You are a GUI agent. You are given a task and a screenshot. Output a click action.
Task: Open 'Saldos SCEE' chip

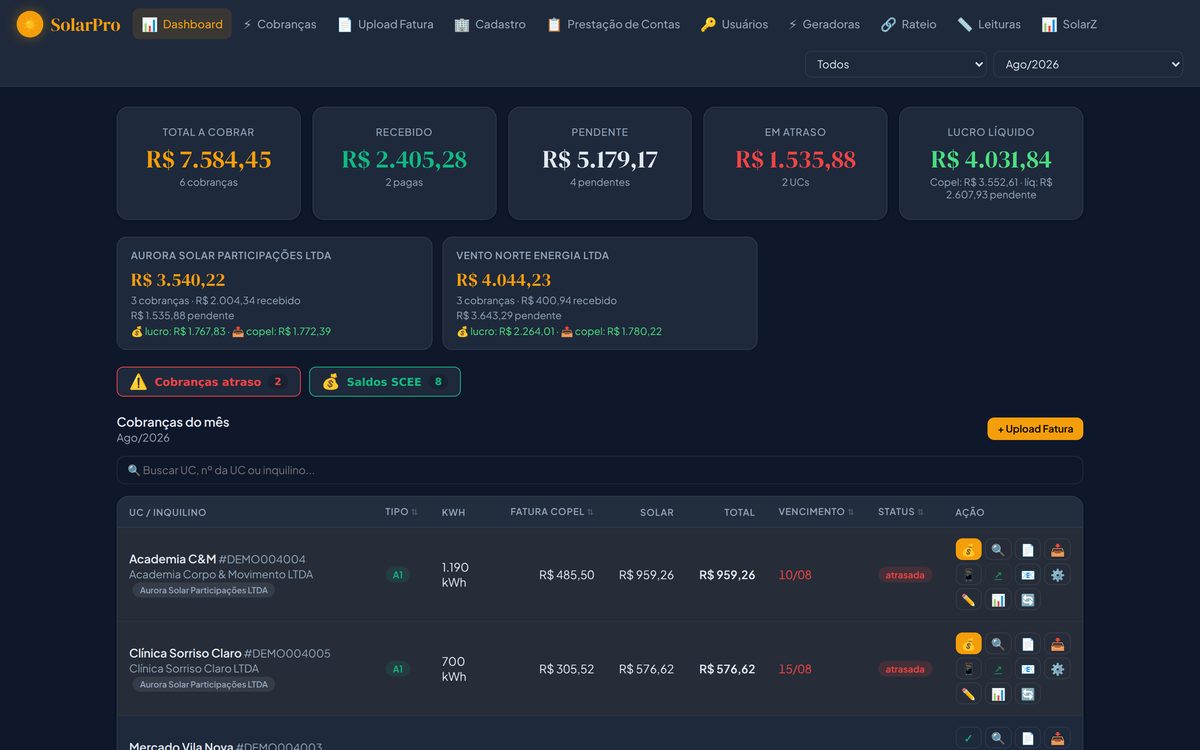pyautogui.click(x=385, y=382)
